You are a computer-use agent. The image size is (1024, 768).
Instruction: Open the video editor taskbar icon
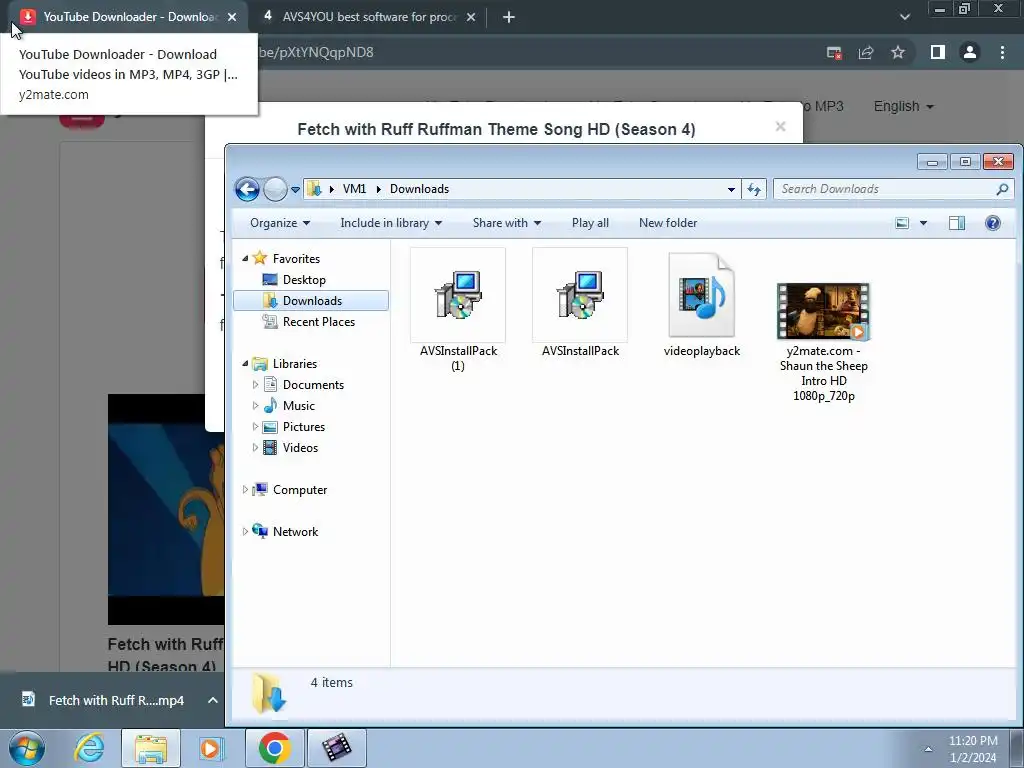click(x=336, y=748)
